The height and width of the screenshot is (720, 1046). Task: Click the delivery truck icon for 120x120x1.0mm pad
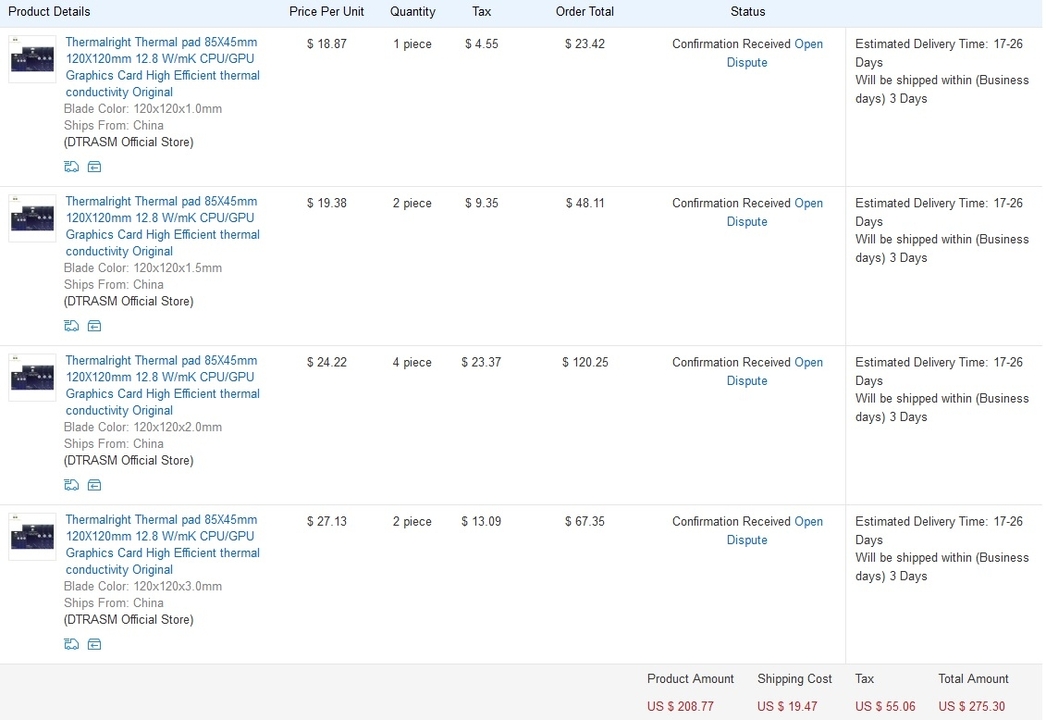(x=71, y=167)
